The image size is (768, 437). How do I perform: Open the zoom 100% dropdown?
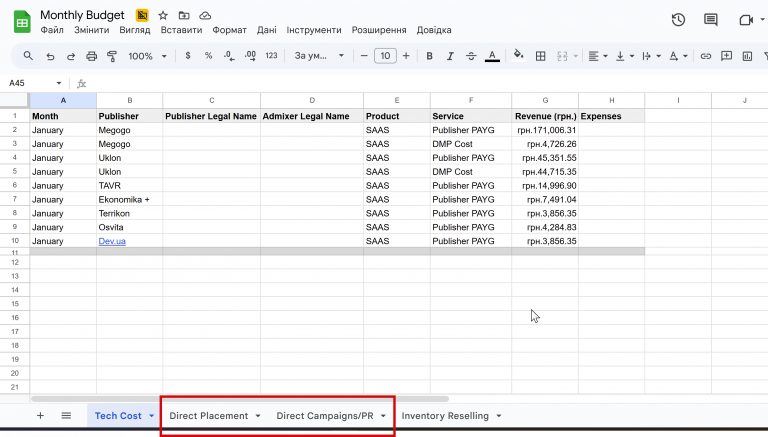147,56
